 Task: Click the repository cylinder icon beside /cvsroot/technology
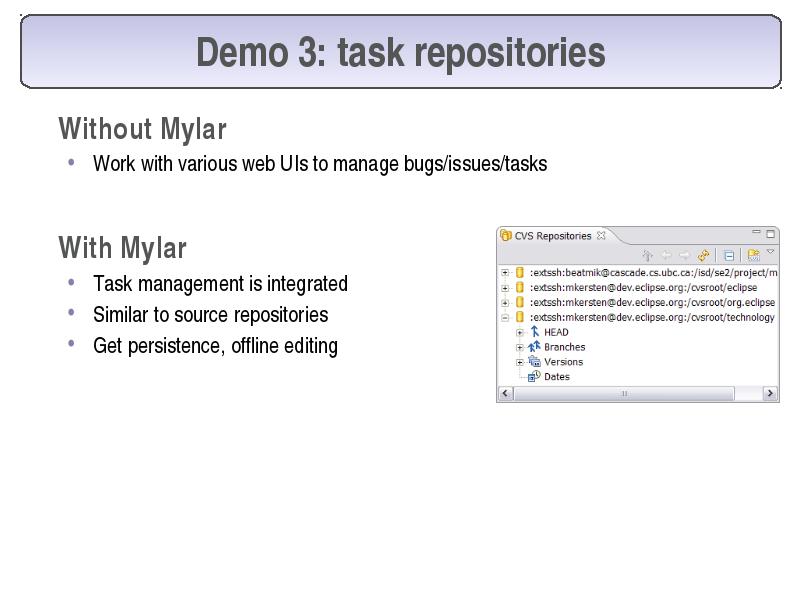[x=519, y=317]
